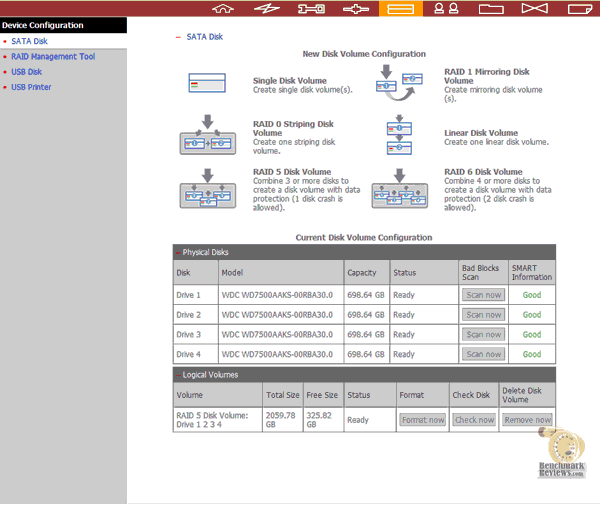Select Drive 3 in the Disk column

click(x=196, y=335)
